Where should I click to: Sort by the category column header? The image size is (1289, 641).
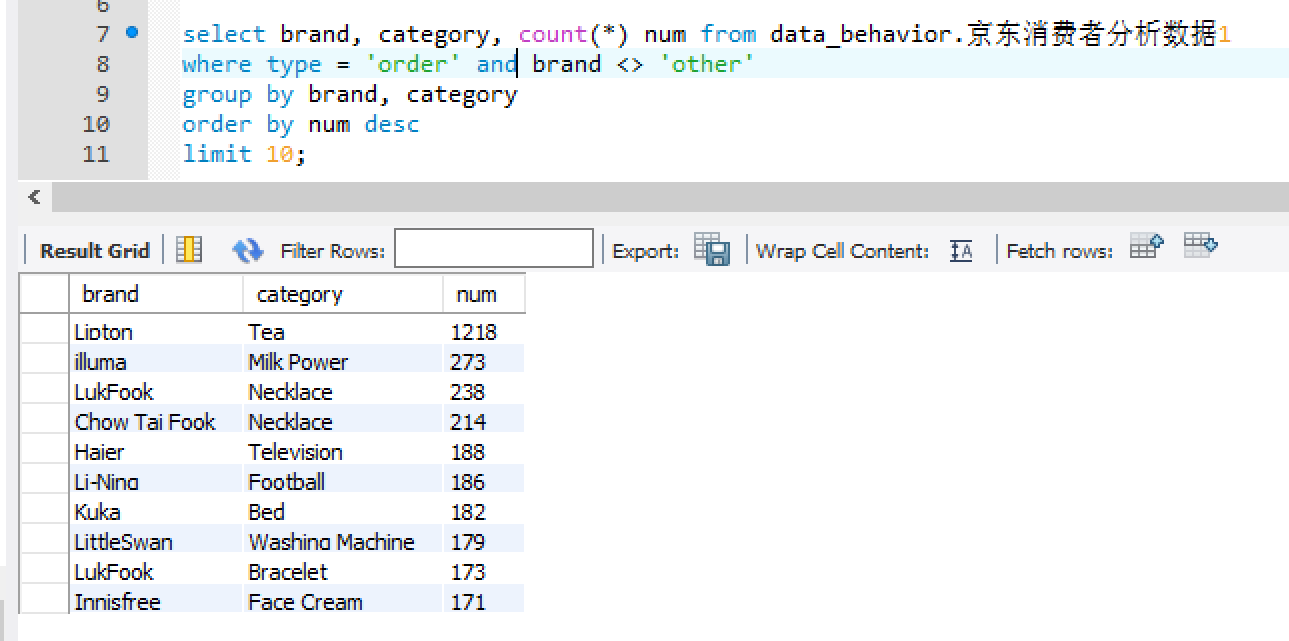click(x=342, y=294)
